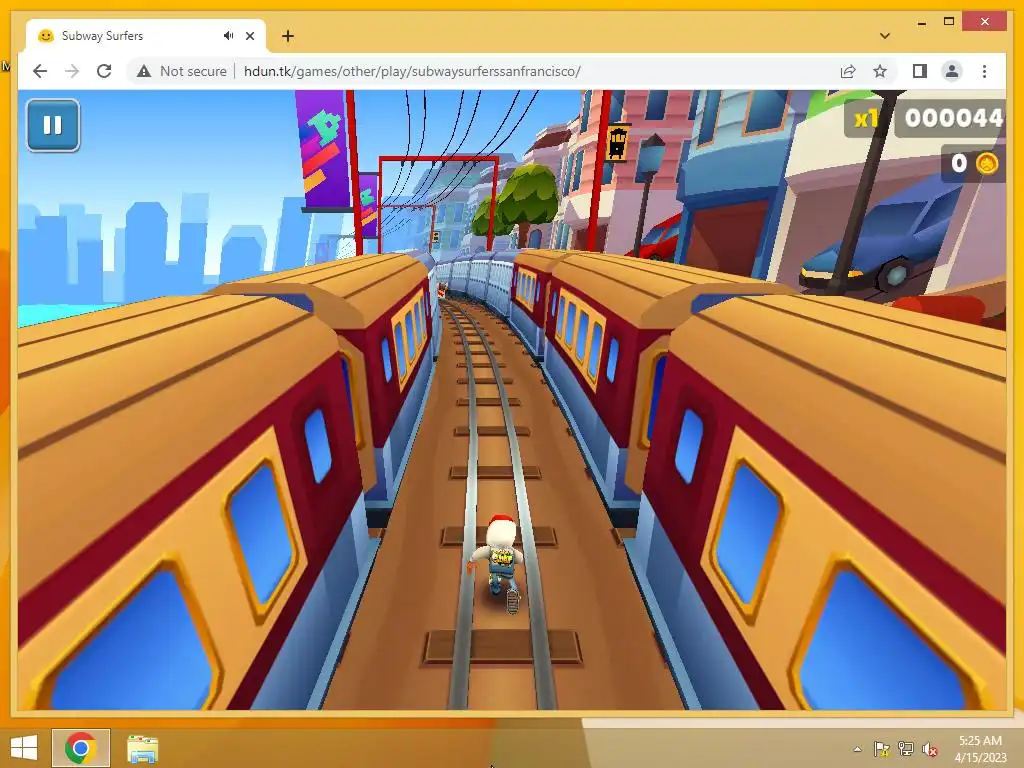
Task: Show hidden system tray icons
Action: (857, 749)
